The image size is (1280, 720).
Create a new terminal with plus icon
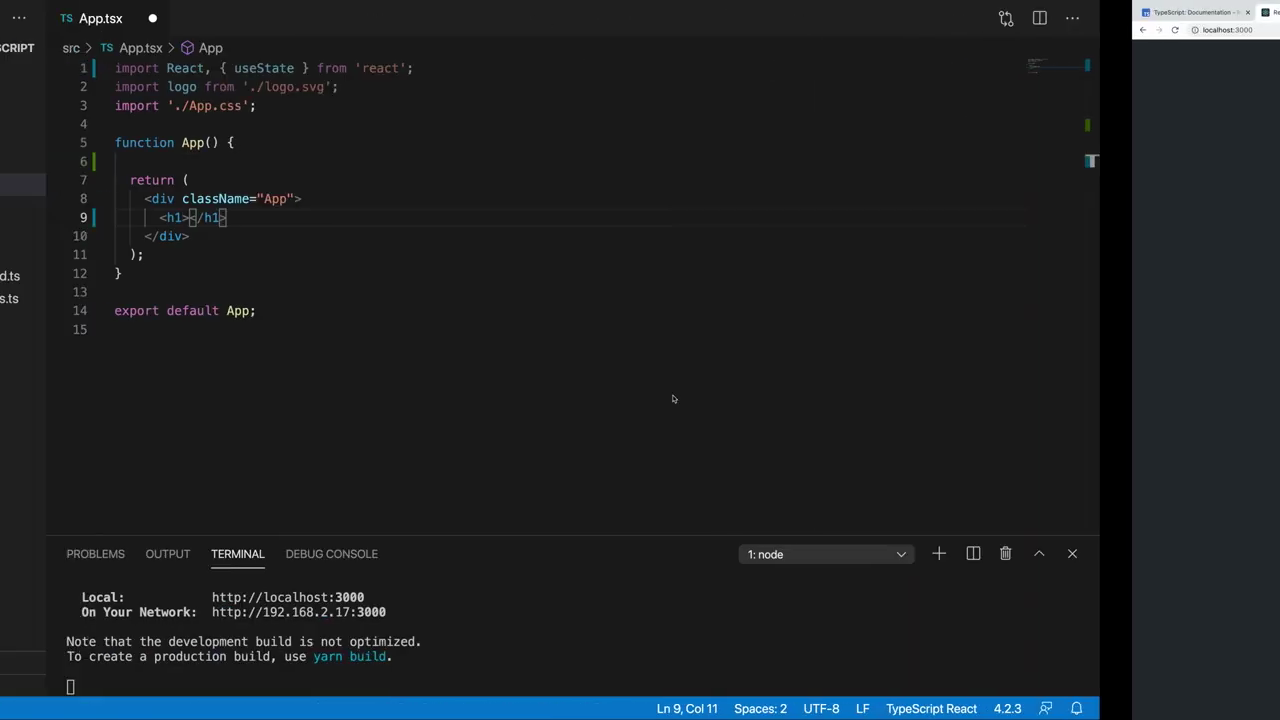939,554
